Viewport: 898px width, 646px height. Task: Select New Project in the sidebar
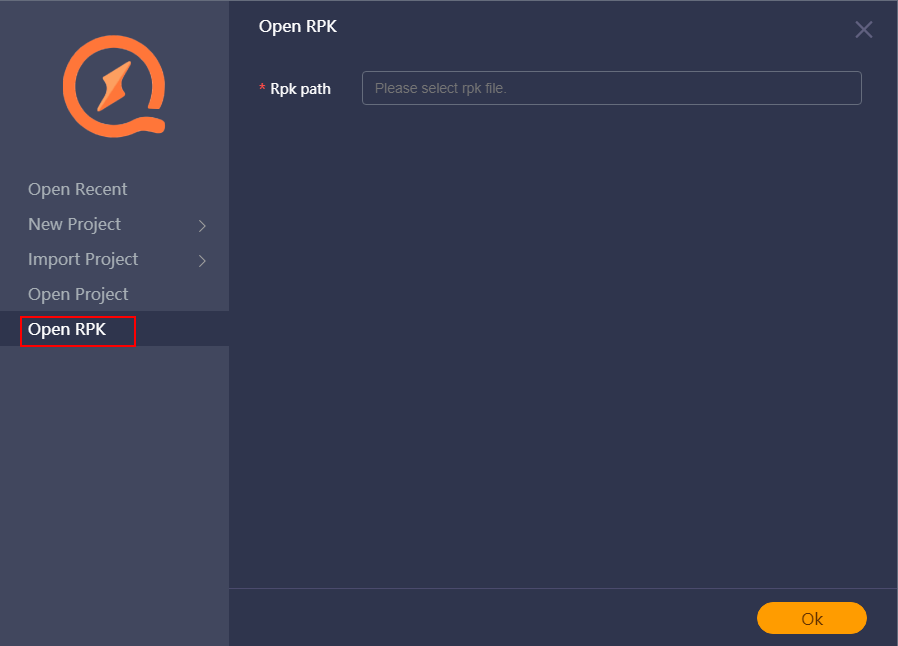coord(74,224)
